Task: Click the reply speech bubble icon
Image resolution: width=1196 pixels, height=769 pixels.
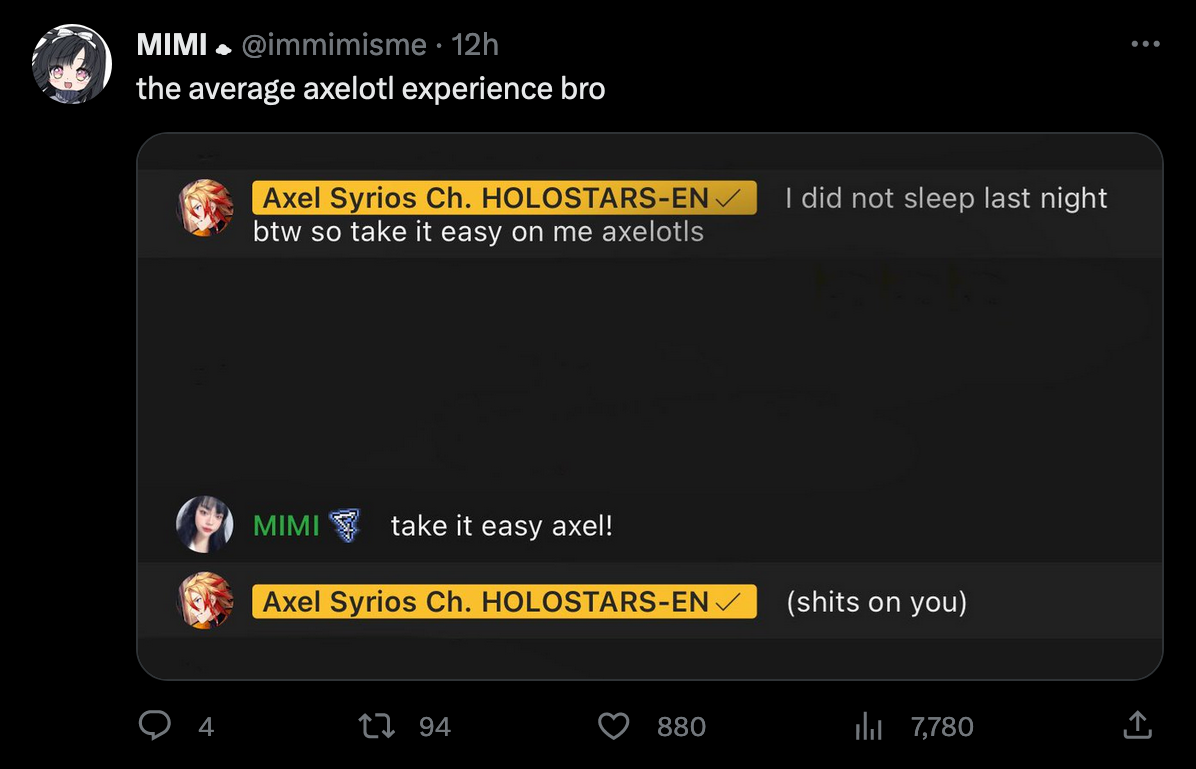Action: [154, 726]
